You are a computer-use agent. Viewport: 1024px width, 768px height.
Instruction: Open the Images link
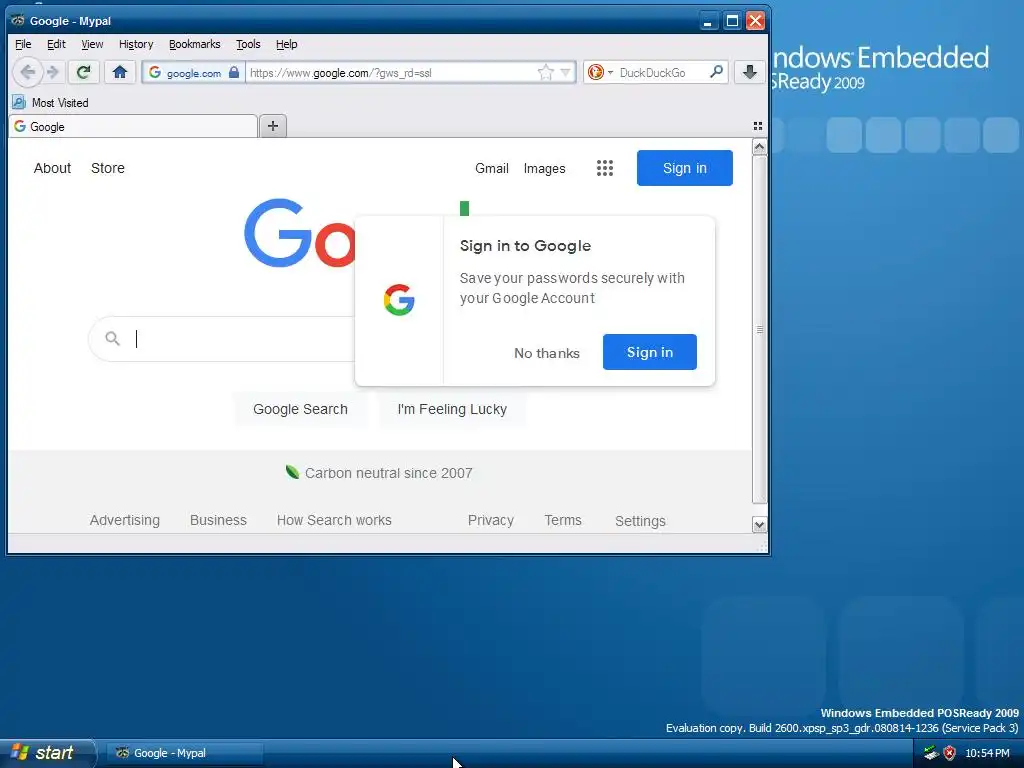(x=545, y=168)
